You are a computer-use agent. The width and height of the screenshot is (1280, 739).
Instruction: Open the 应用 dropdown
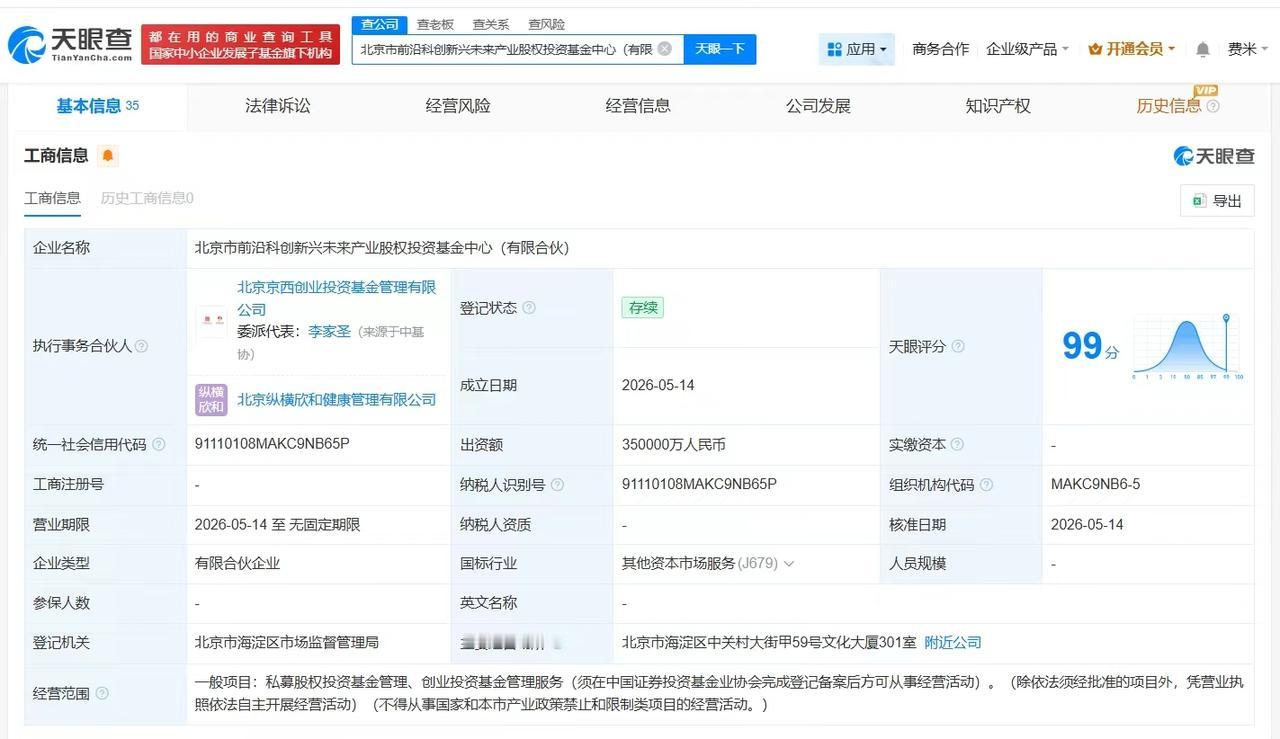tap(857, 49)
